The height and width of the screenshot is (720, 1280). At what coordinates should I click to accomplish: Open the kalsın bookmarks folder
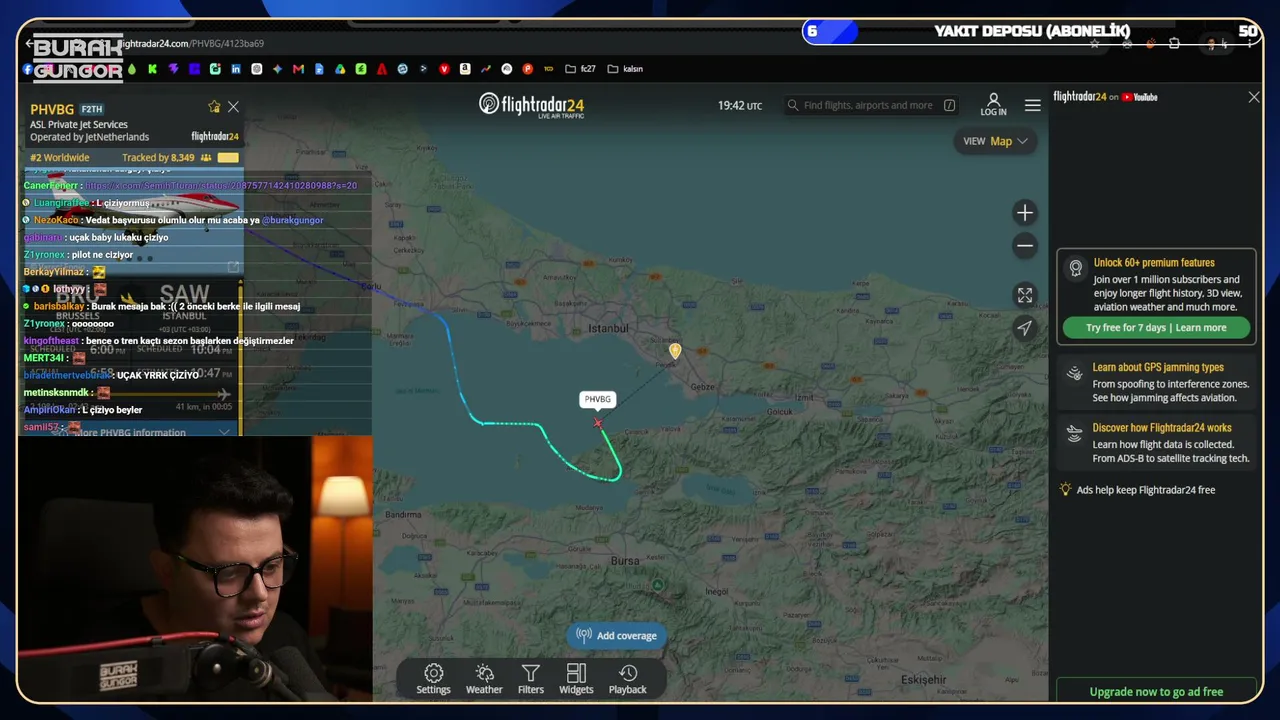point(625,69)
